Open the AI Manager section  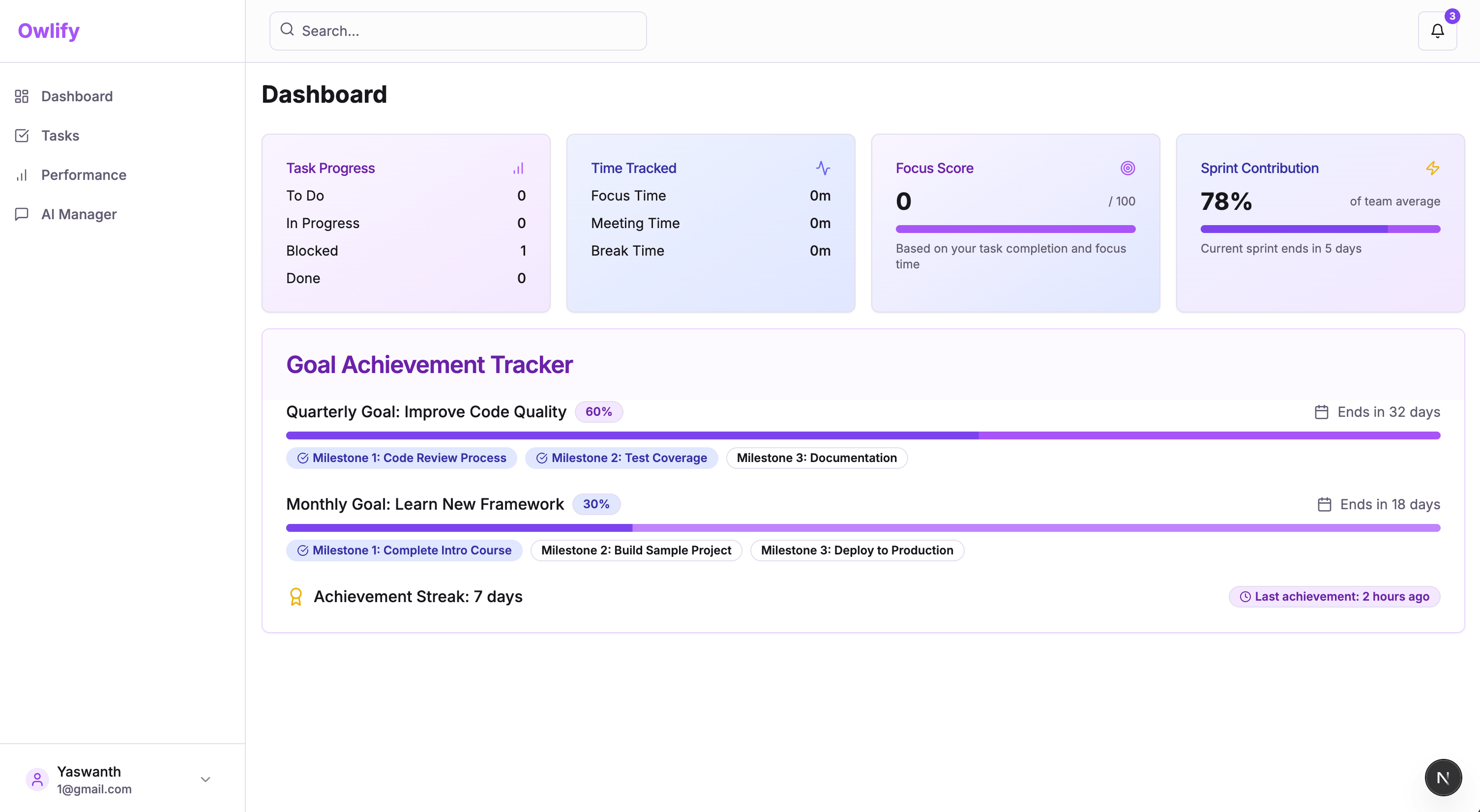[x=79, y=214]
